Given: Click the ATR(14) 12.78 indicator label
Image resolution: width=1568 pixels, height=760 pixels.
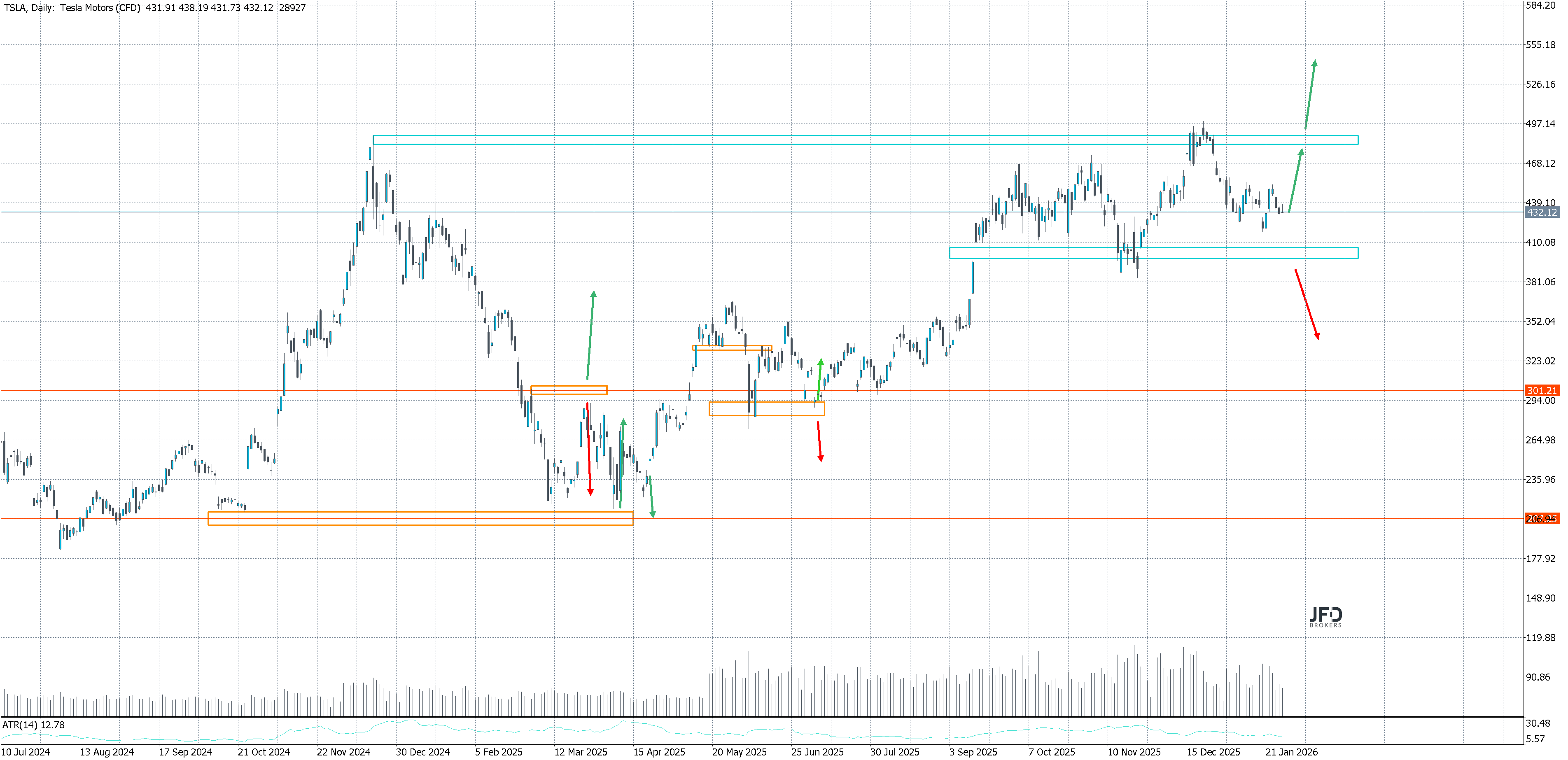Looking at the screenshot, I should click(x=33, y=725).
